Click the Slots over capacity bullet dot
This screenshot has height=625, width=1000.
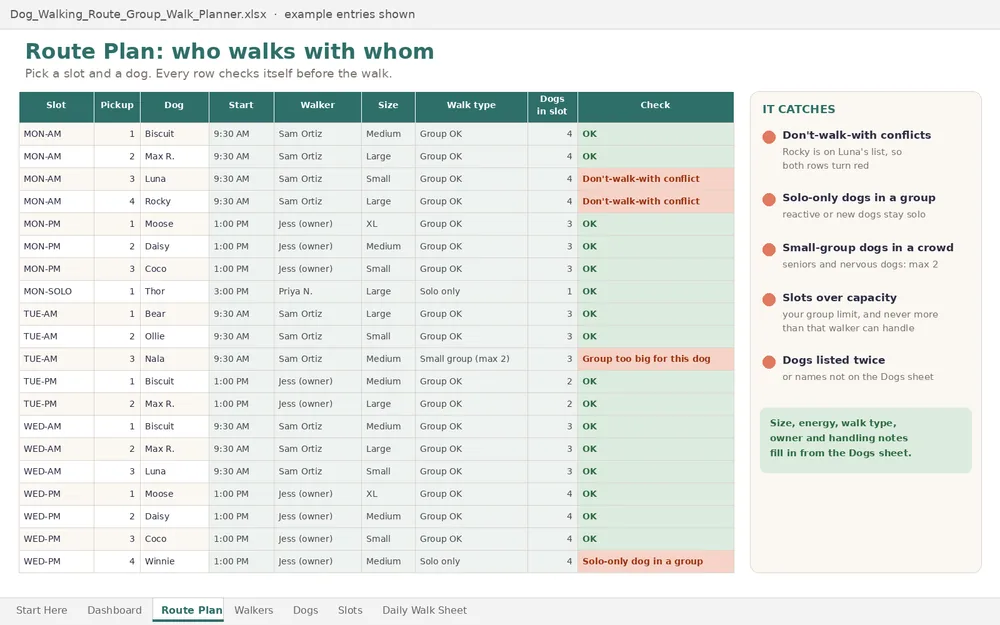point(769,299)
